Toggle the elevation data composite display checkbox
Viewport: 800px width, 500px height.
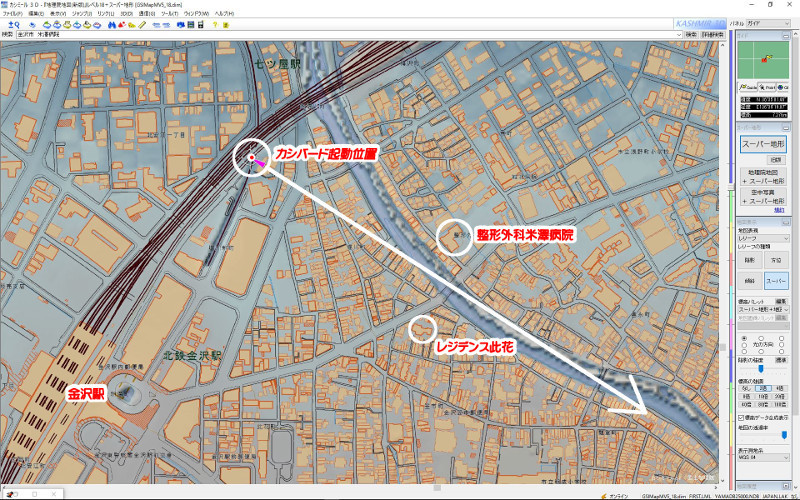741,417
